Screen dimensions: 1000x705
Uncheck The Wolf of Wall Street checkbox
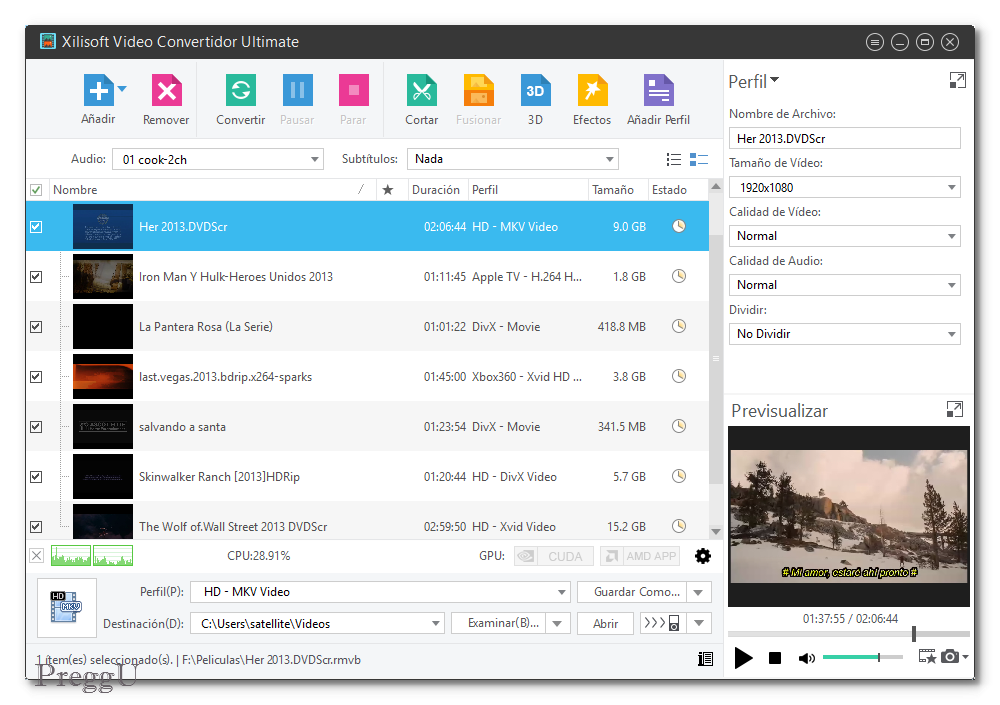pos(36,527)
